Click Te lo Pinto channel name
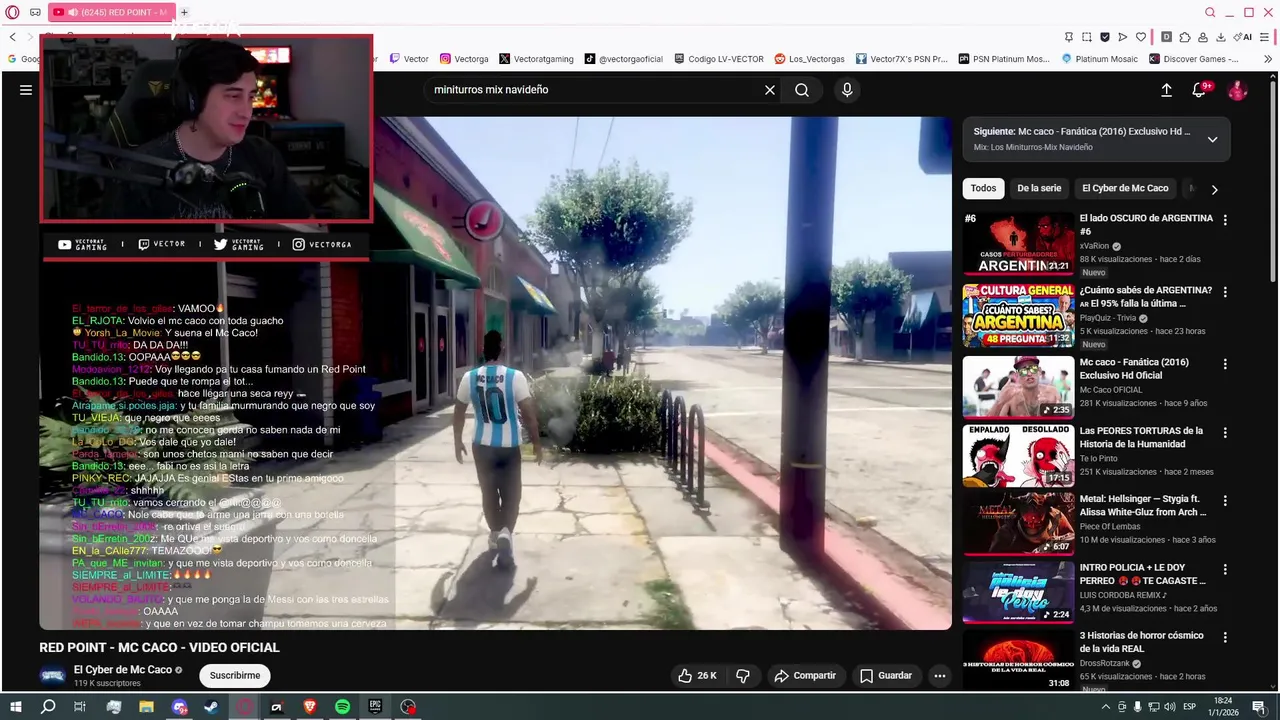The image size is (1280, 720). point(1100,458)
